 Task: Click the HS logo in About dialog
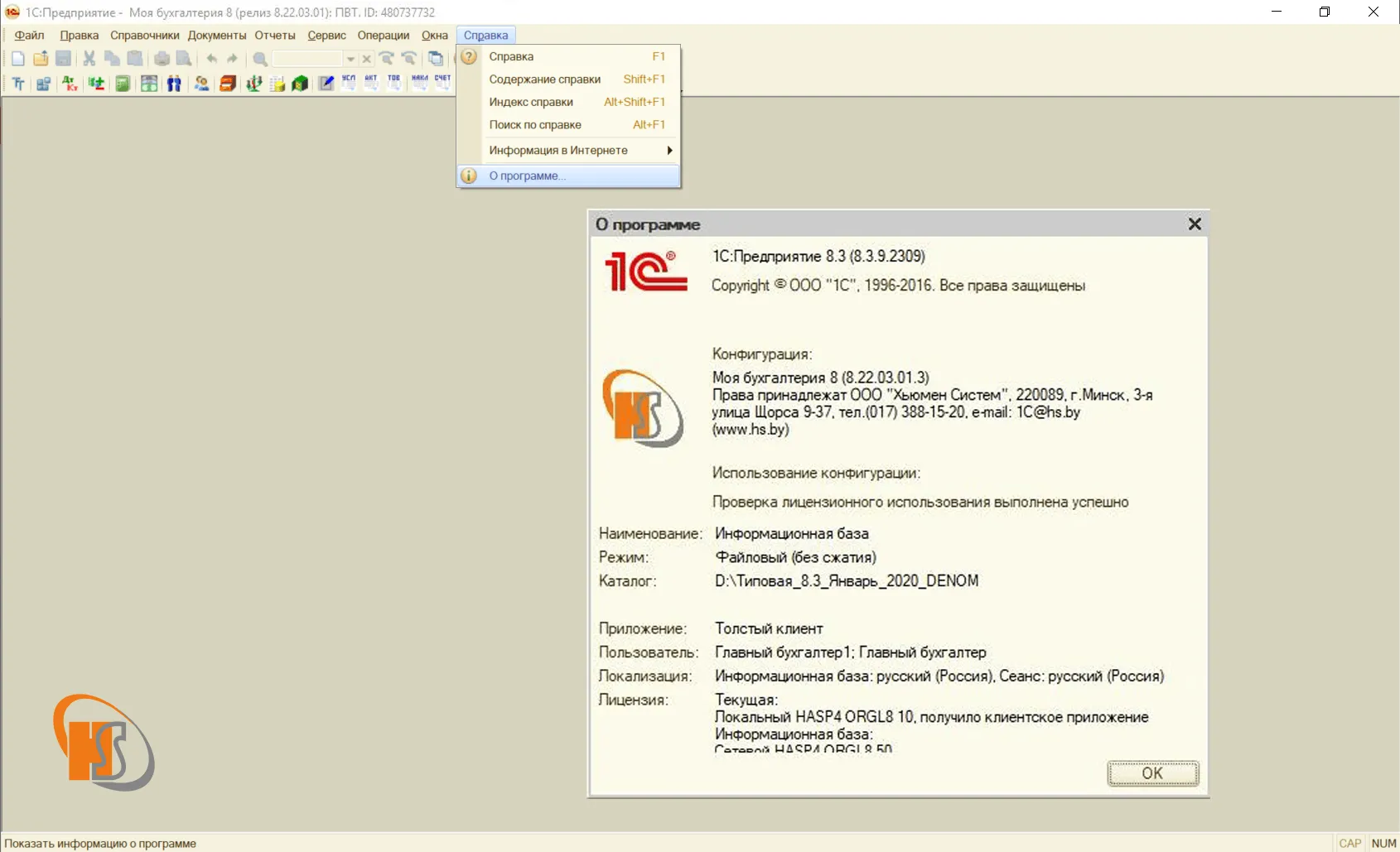643,408
